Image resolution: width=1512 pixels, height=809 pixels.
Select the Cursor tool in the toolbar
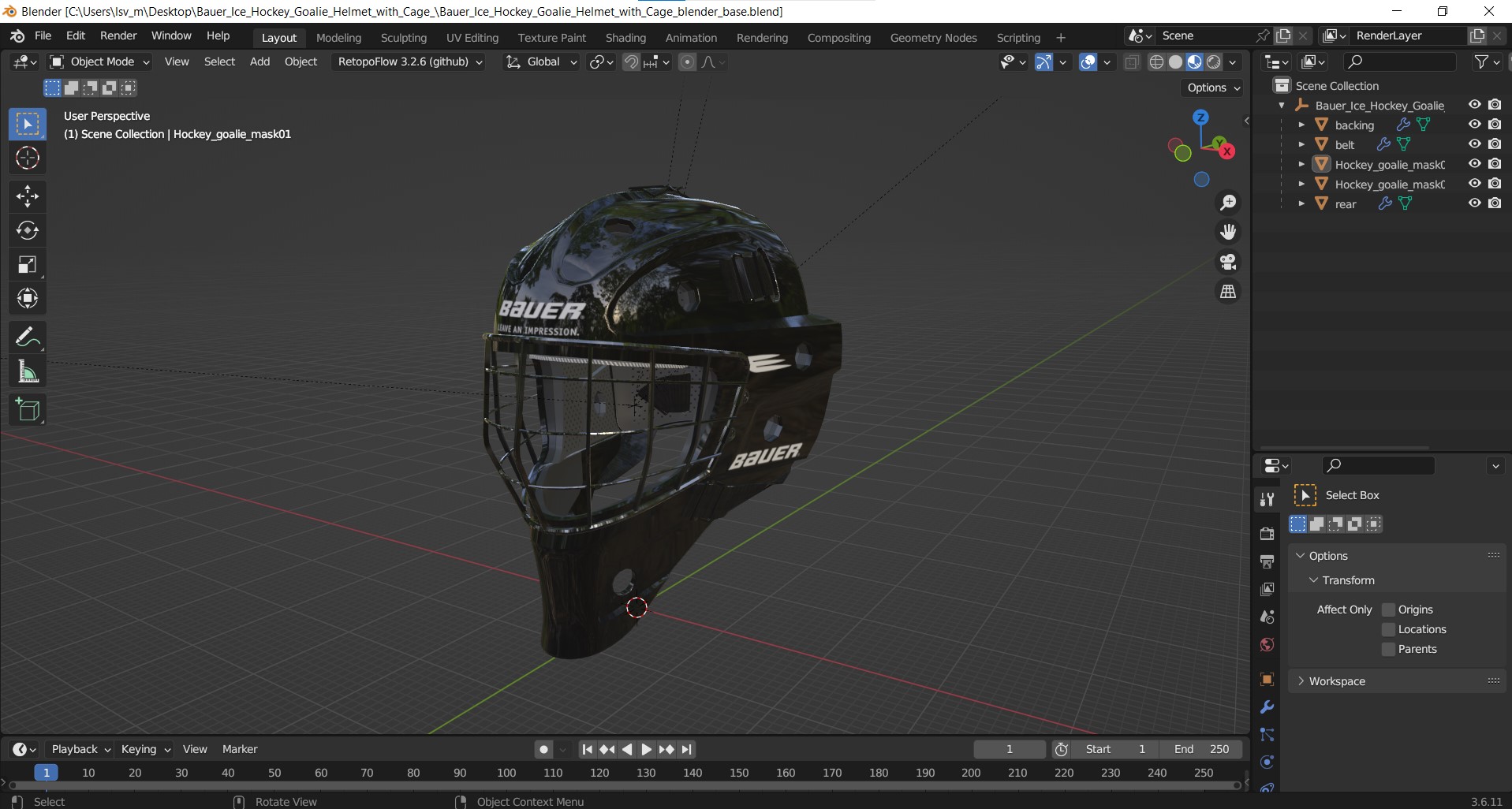click(28, 158)
